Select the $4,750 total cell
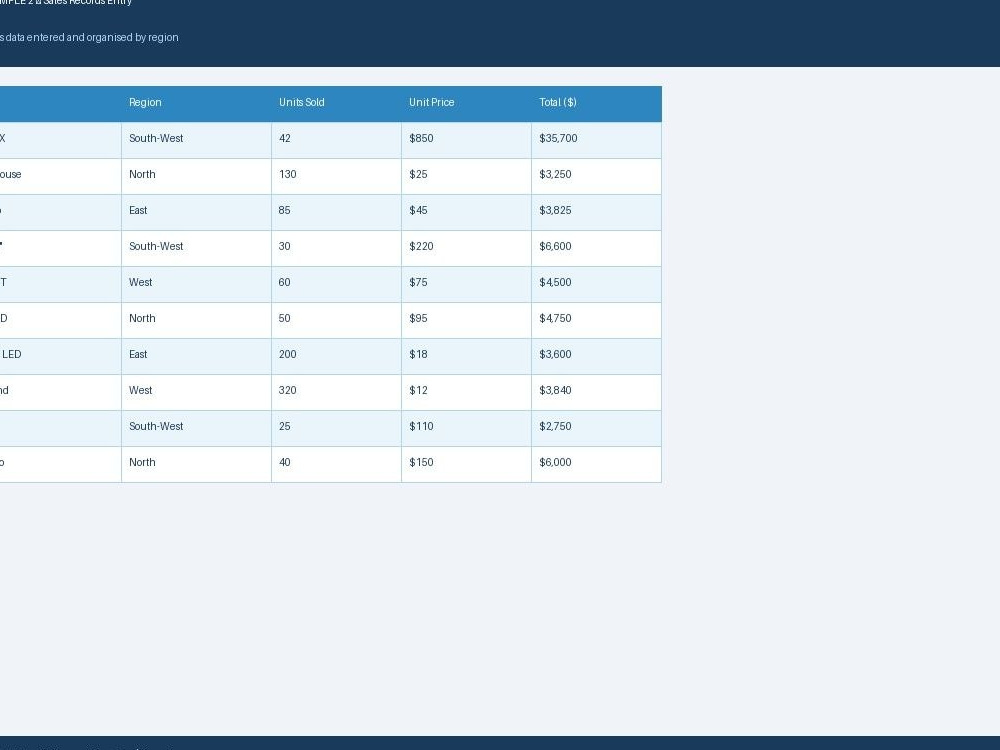The height and width of the screenshot is (750, 1000). coord(597,320)
